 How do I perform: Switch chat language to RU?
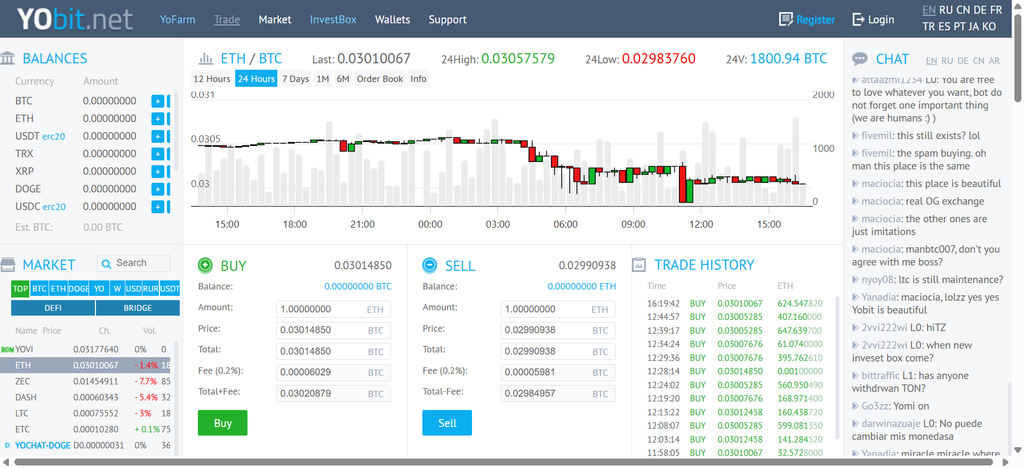click(946, 61)
